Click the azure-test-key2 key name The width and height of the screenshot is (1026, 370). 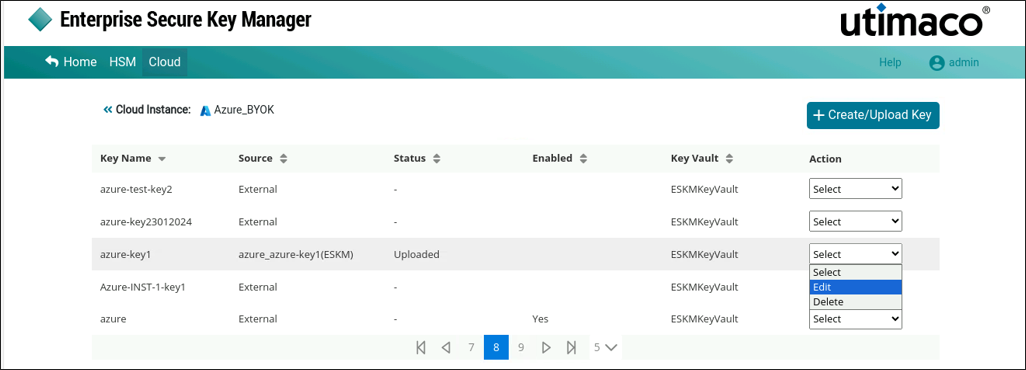(x=135, y=189)
